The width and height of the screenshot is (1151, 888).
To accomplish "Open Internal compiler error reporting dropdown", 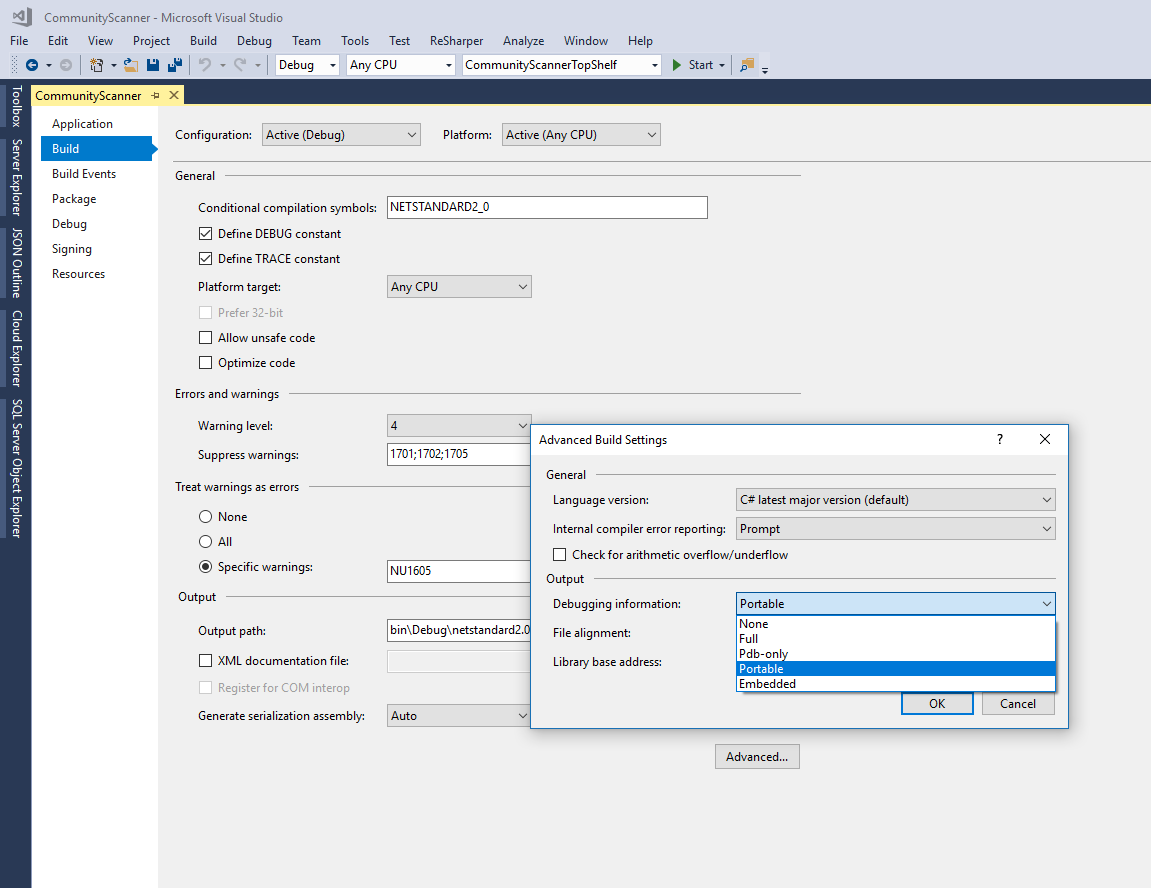I will [x=896, y=529].
